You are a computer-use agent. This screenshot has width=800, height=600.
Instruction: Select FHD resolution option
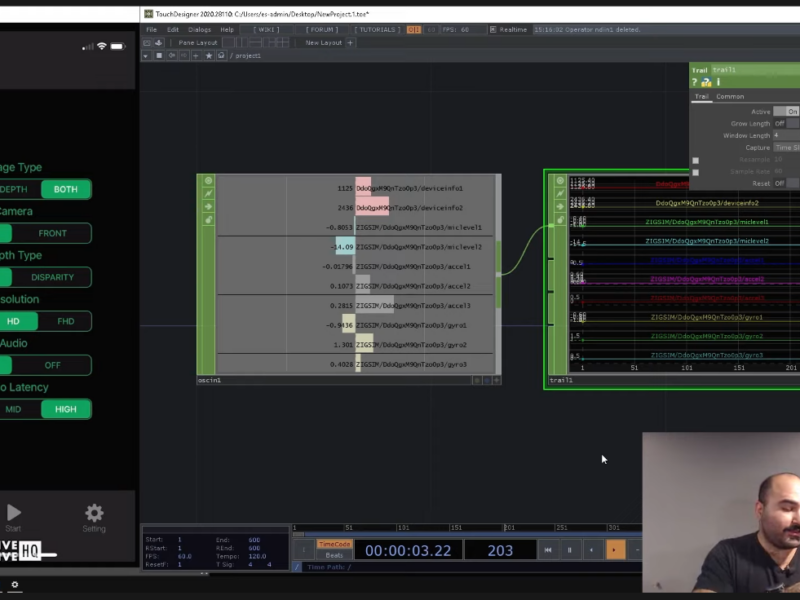[x=65, y=321]
